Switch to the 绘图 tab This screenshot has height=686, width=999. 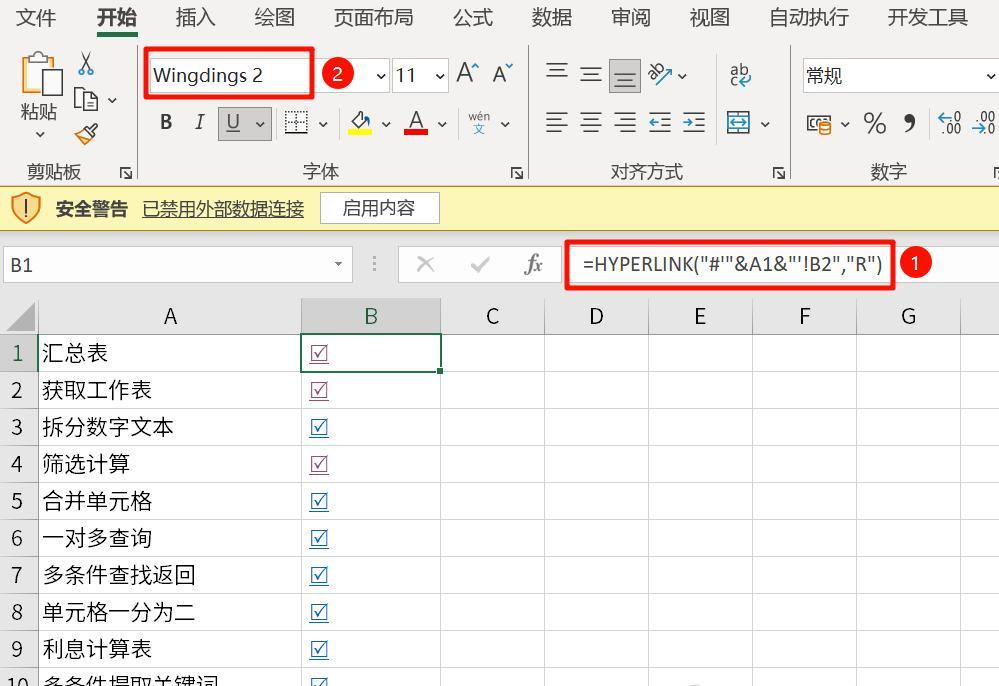click(x=274, y=18)
